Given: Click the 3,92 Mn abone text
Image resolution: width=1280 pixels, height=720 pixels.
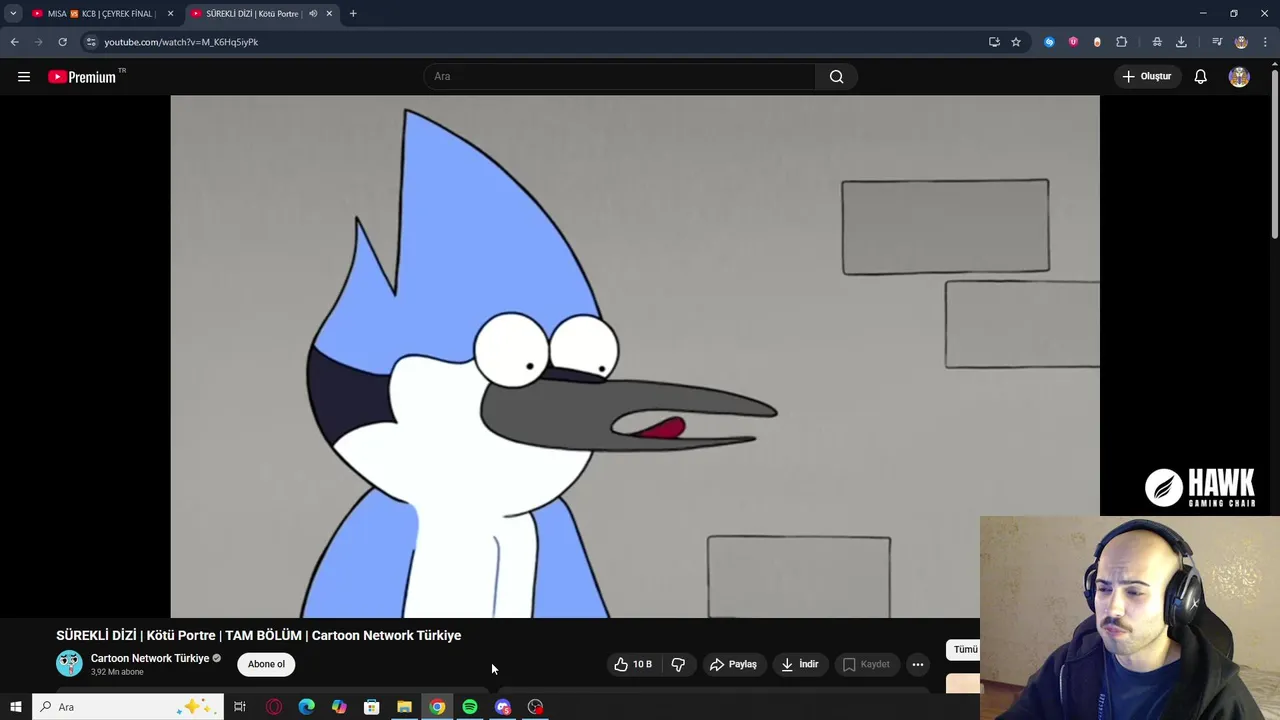Looking at the screenshot, I should pos(117,672).
